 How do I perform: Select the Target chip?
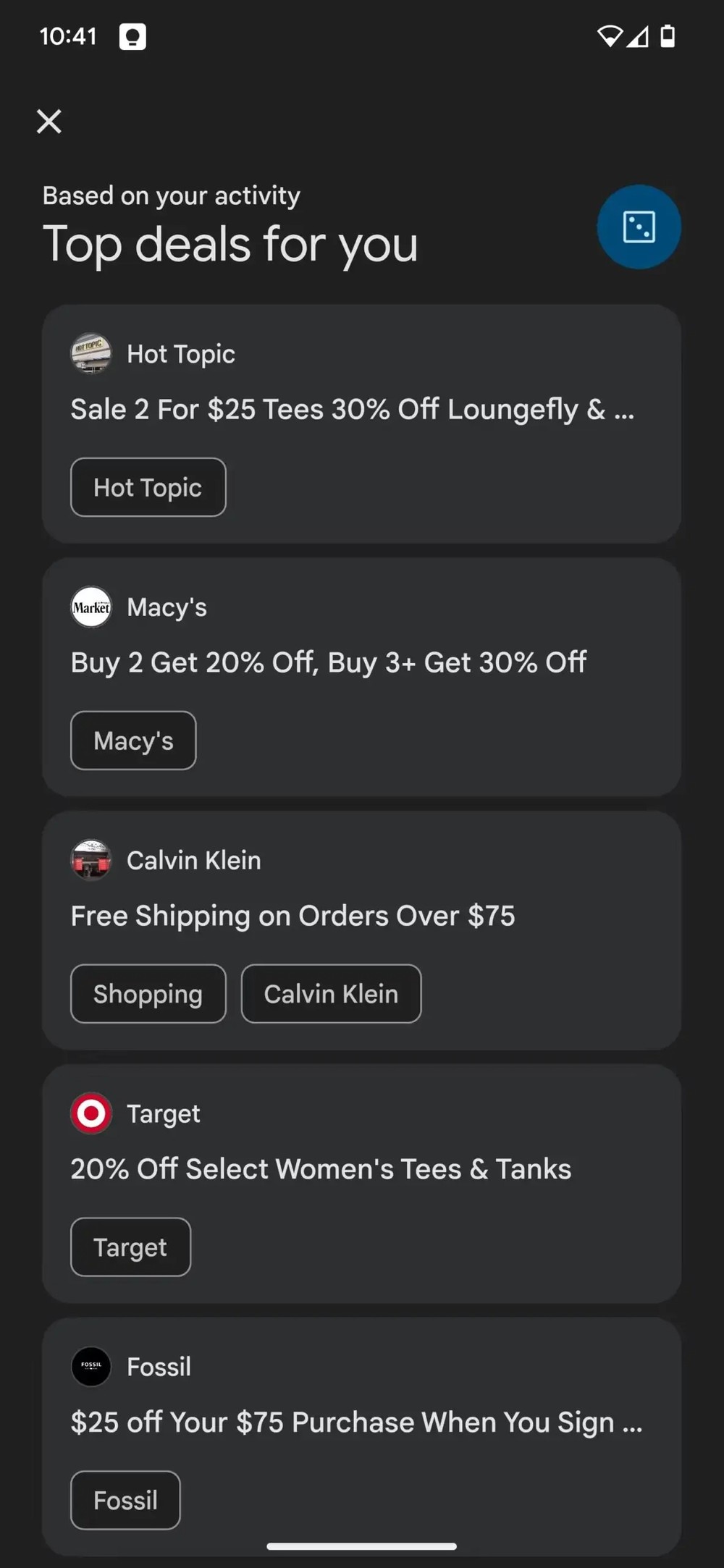[130, 1247]
